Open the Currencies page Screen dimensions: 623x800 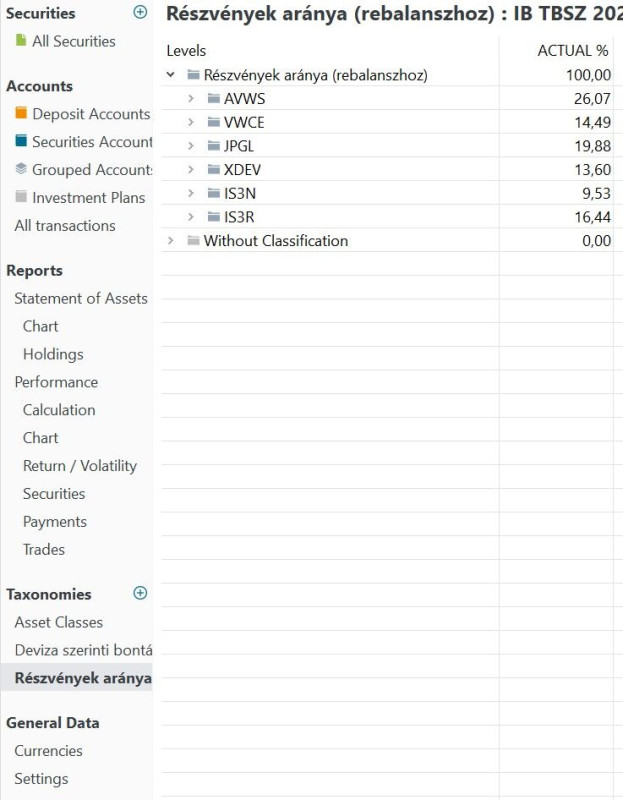coord(48,751)
